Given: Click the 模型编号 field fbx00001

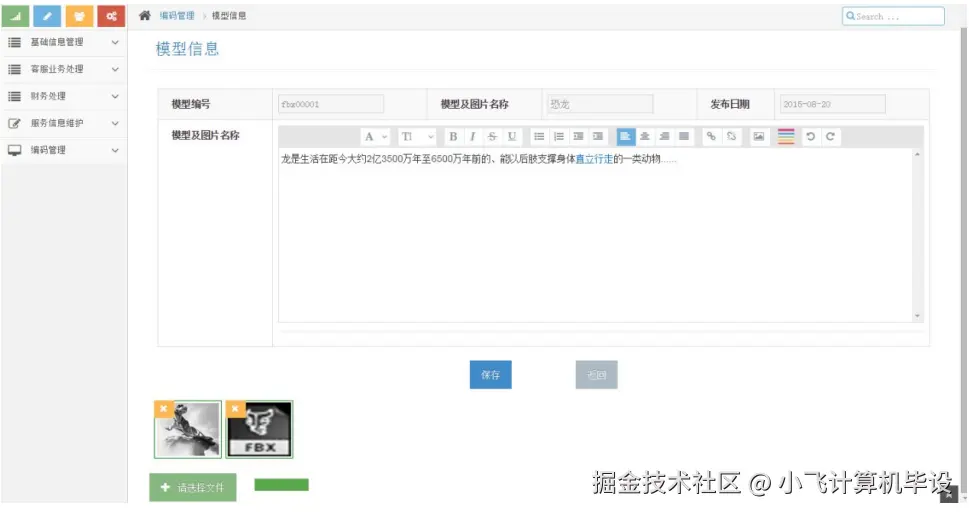Looking at the screenshot, I should pos(331,104).
